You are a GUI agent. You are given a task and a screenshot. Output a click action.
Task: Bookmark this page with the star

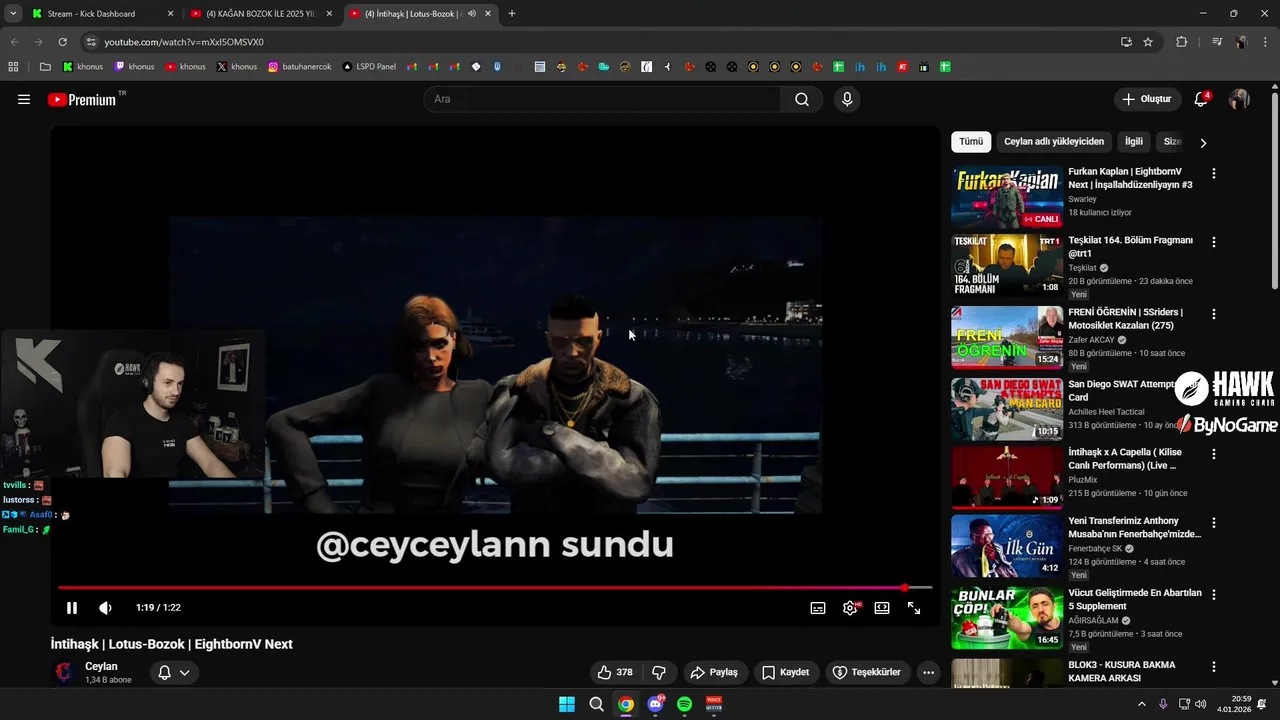1148,42
